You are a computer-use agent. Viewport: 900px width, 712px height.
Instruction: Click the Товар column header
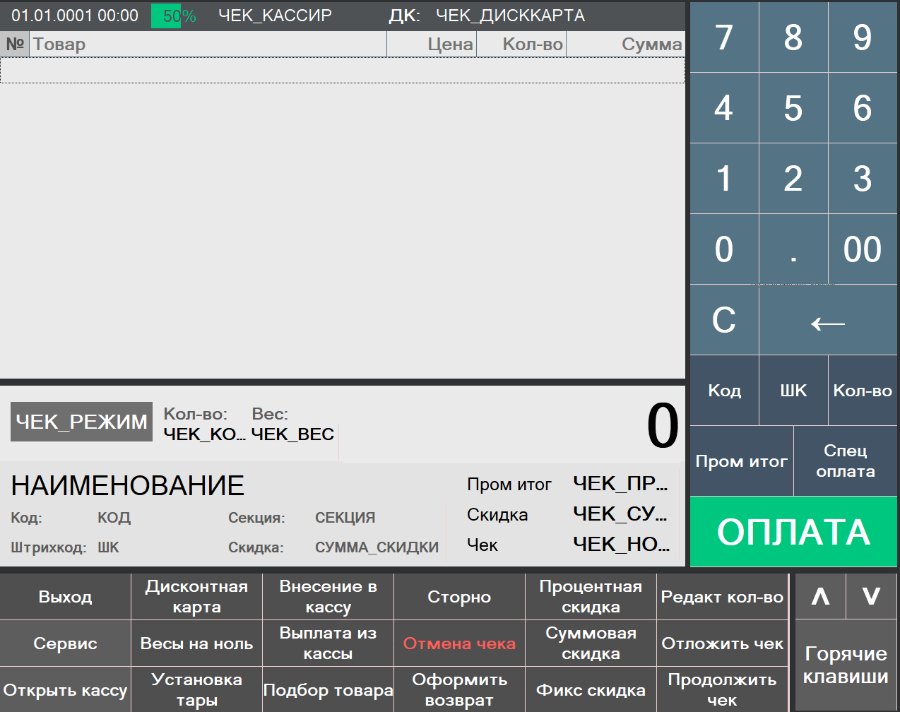(x=208, y=44)
